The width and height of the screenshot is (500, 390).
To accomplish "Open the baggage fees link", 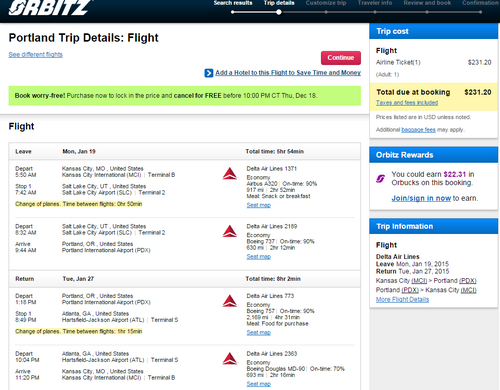I will click(x=418, y=130).
